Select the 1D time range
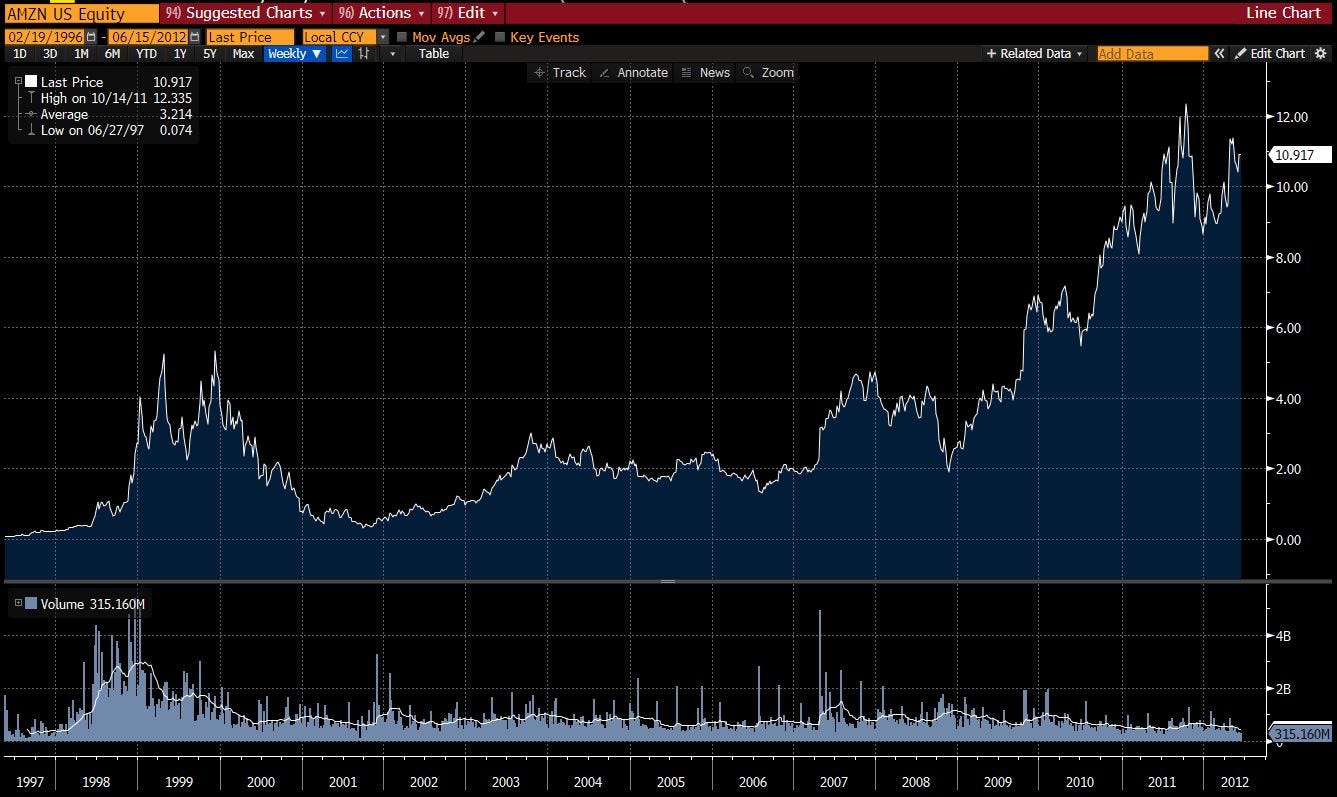This screenshot has height=797, width=1337. pos(20,54)
